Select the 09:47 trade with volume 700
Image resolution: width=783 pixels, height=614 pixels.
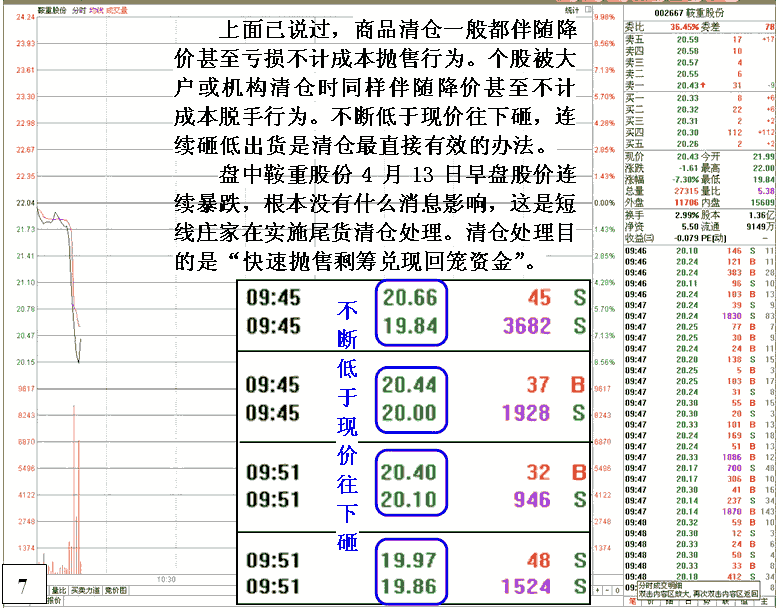pyautogui.click(x=699, y=468)
